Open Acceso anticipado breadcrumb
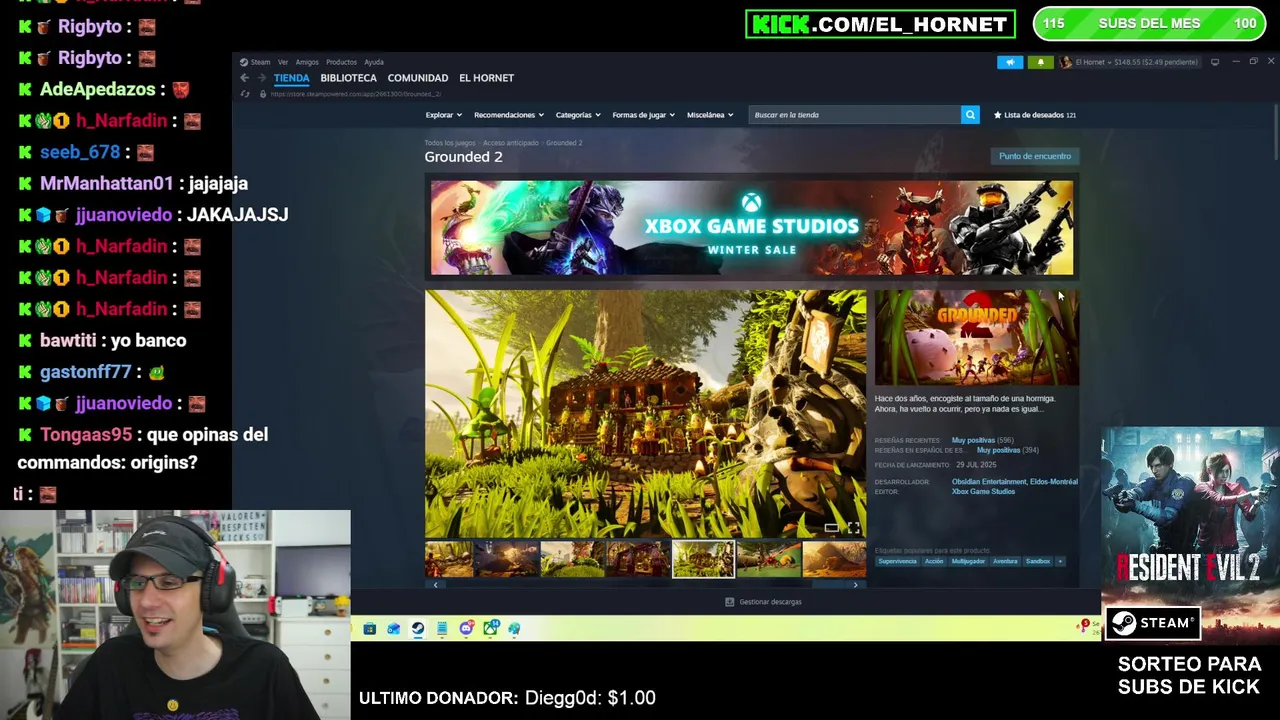 (x=510, y=143)
